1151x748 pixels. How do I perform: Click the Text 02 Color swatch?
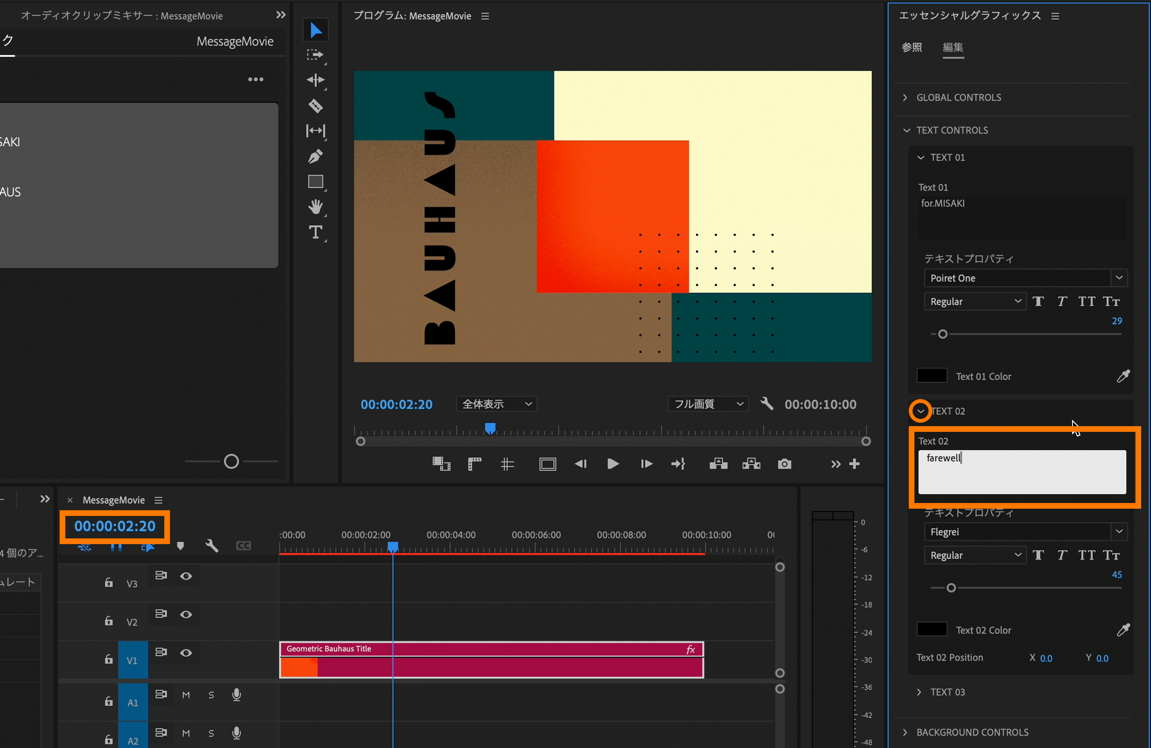pos(932,630)
